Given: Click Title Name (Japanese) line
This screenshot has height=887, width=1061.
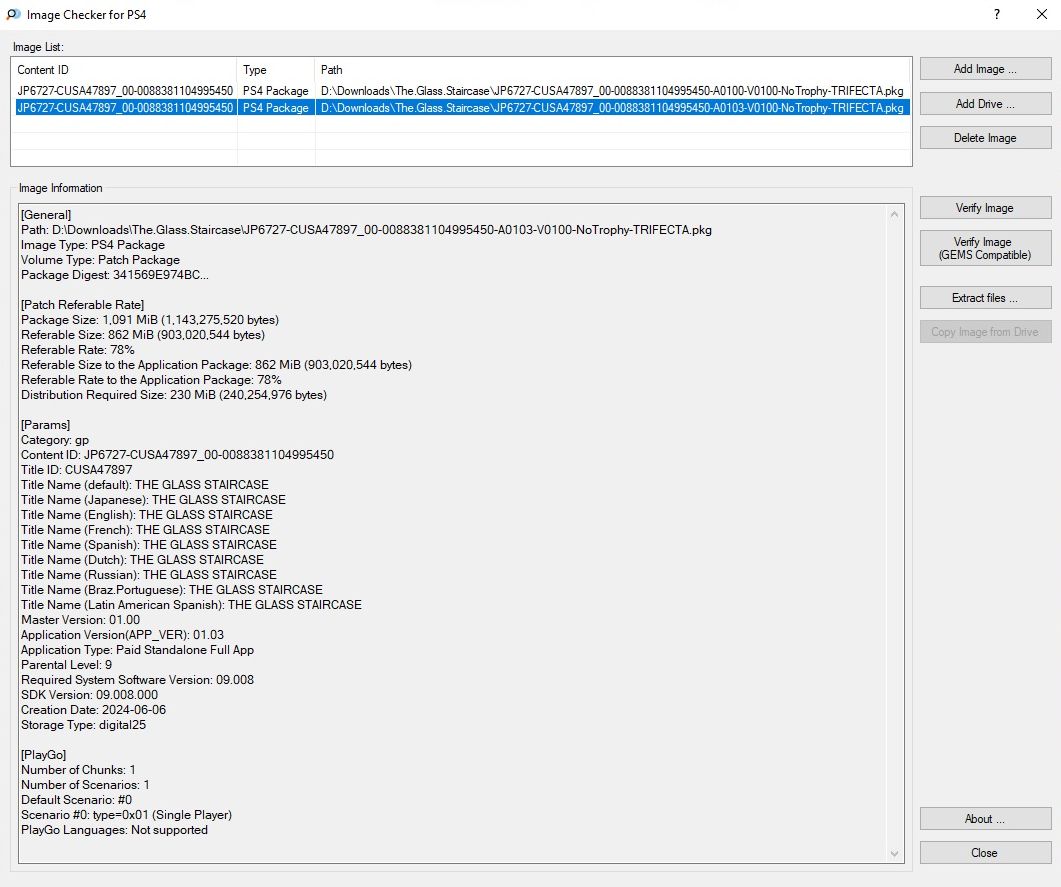Looking at the screenshot, I should (153, 500).
